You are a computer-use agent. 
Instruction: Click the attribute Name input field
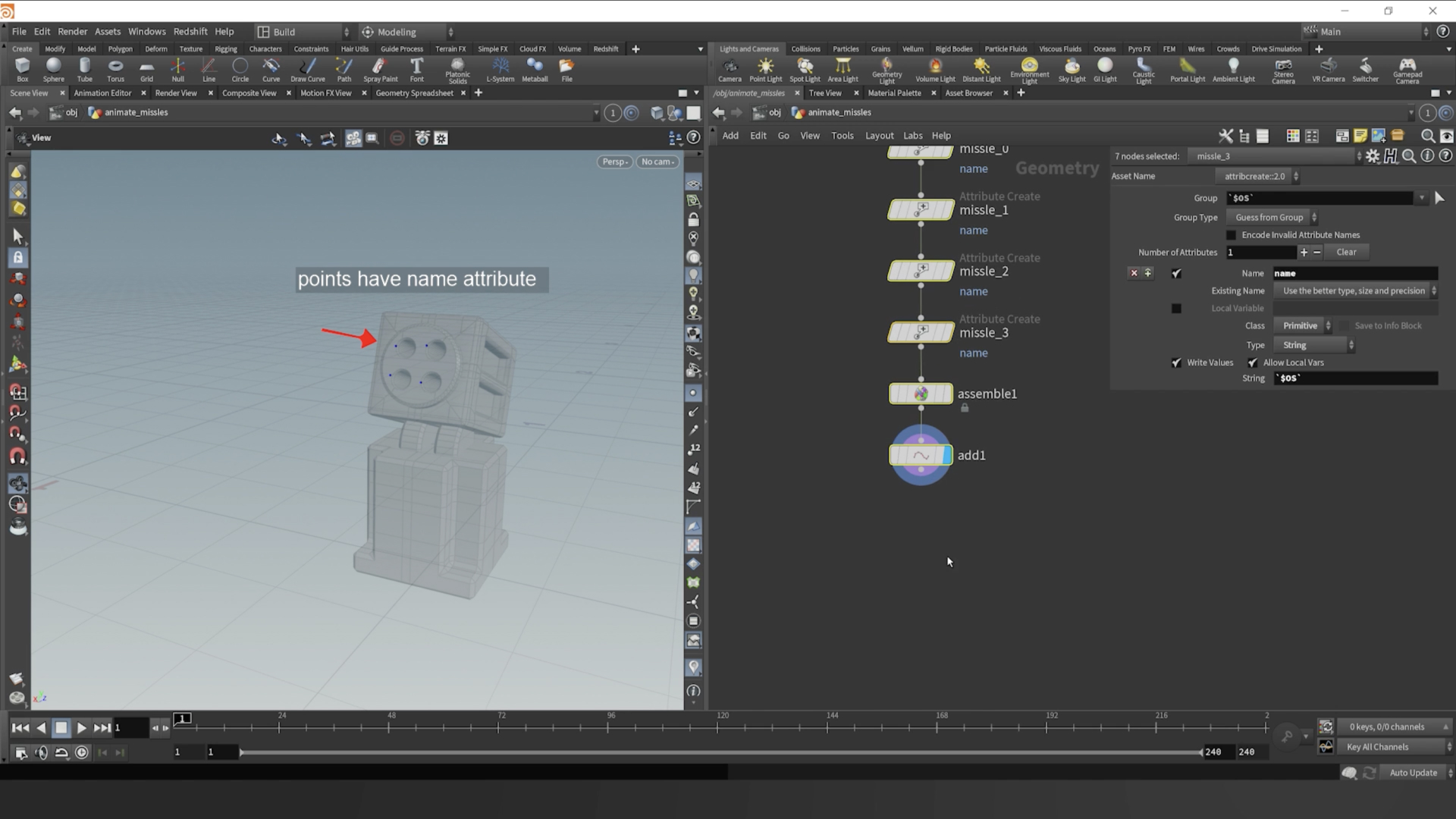pyautogui.click(x=1355, y=273)
